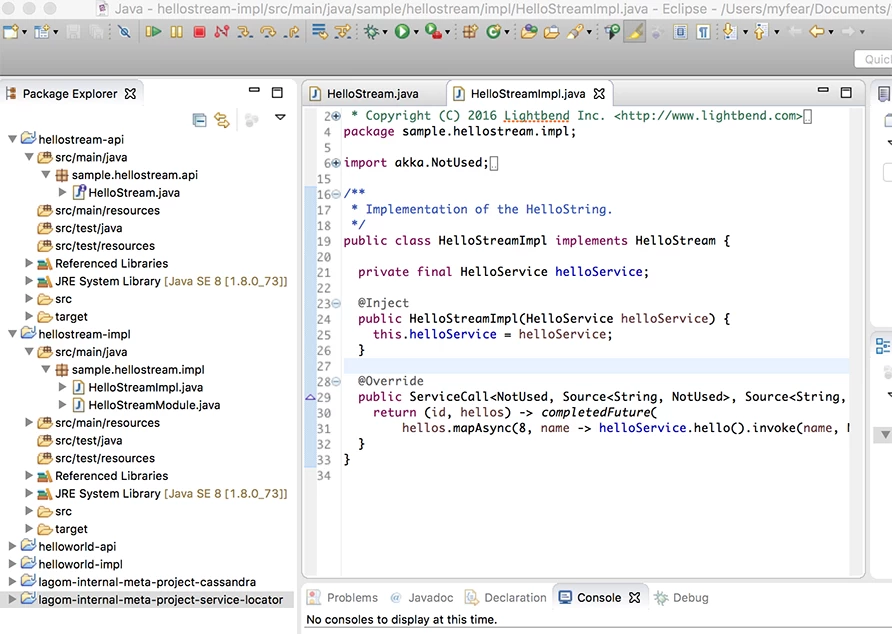Fold the Javadoc comment at line 16

point(336,194)
